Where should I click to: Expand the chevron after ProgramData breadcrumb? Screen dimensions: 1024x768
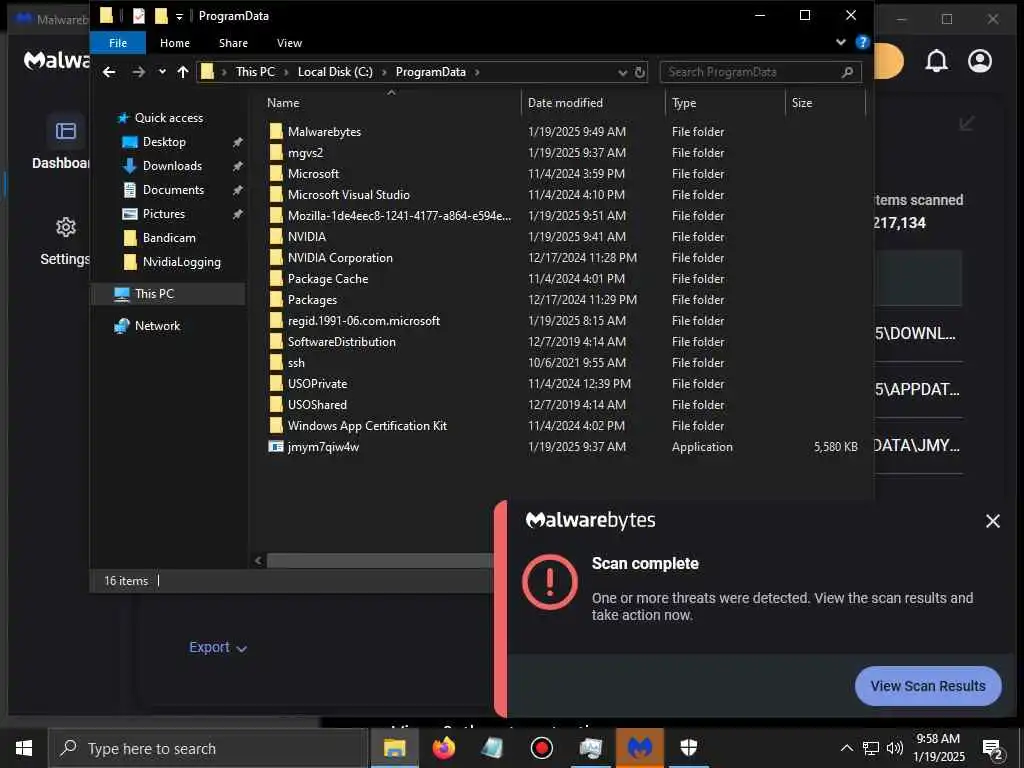click(477, 72)
